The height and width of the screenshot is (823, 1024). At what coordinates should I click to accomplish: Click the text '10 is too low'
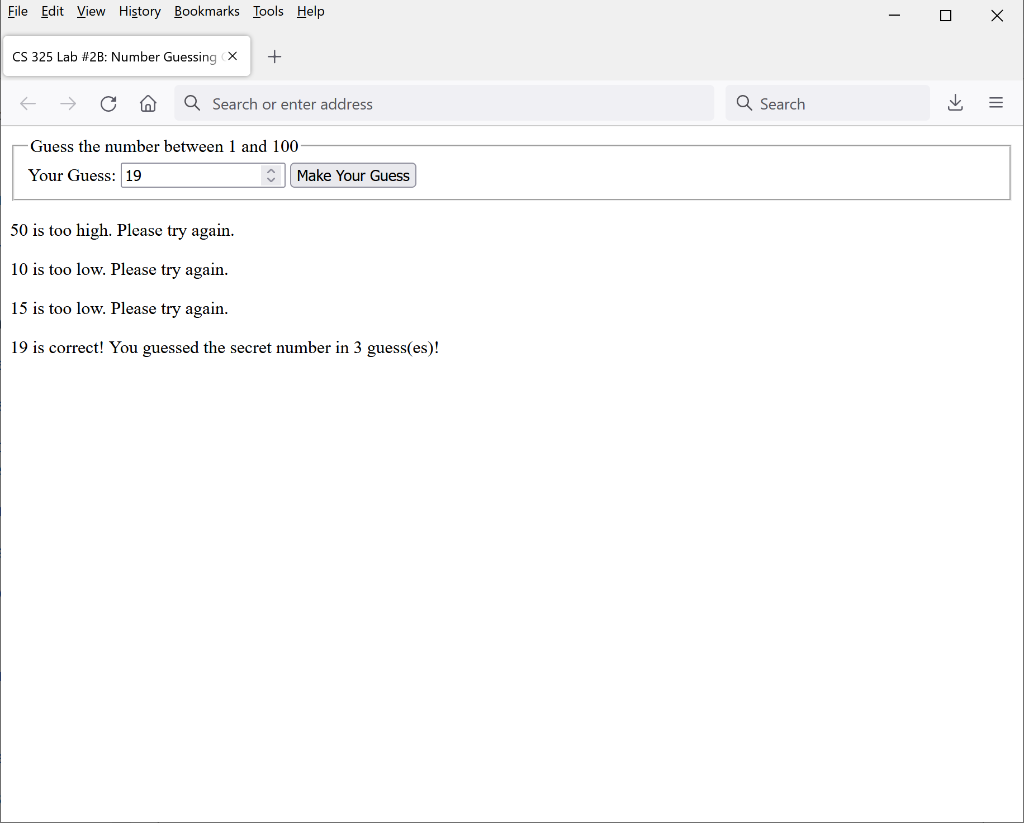pyautogui.click(x=57, y=270)
